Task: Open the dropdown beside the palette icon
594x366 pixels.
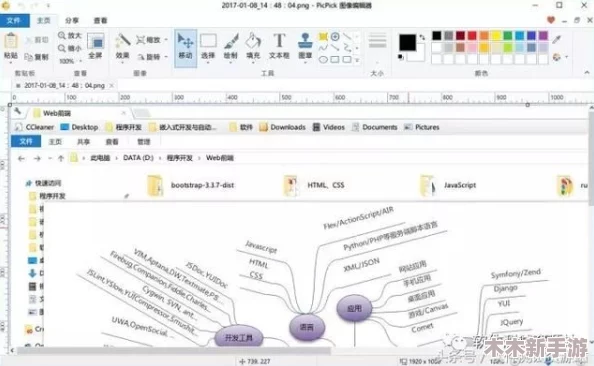Action: tap(567, 57)
